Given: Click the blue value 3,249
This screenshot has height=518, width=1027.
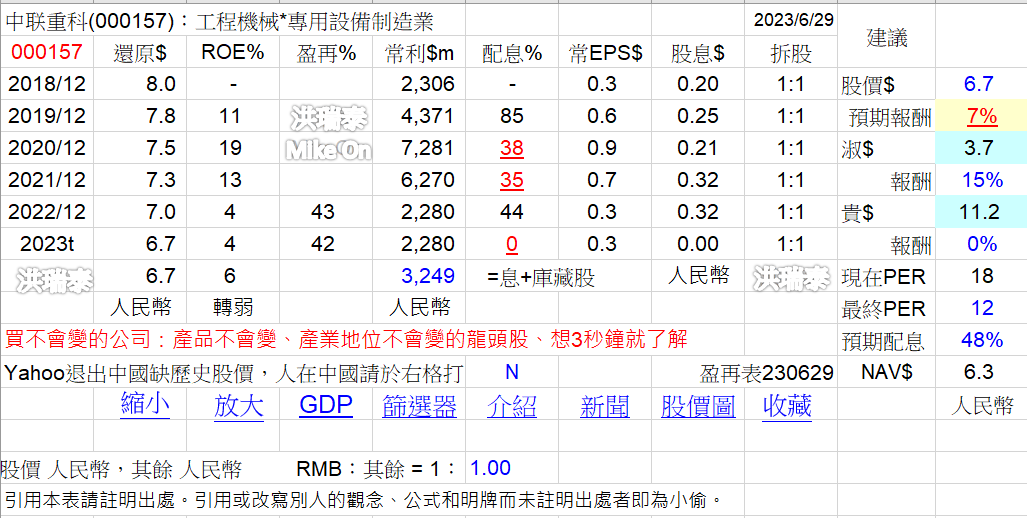Looking at the screenshot, I should (x=428, y=276).
